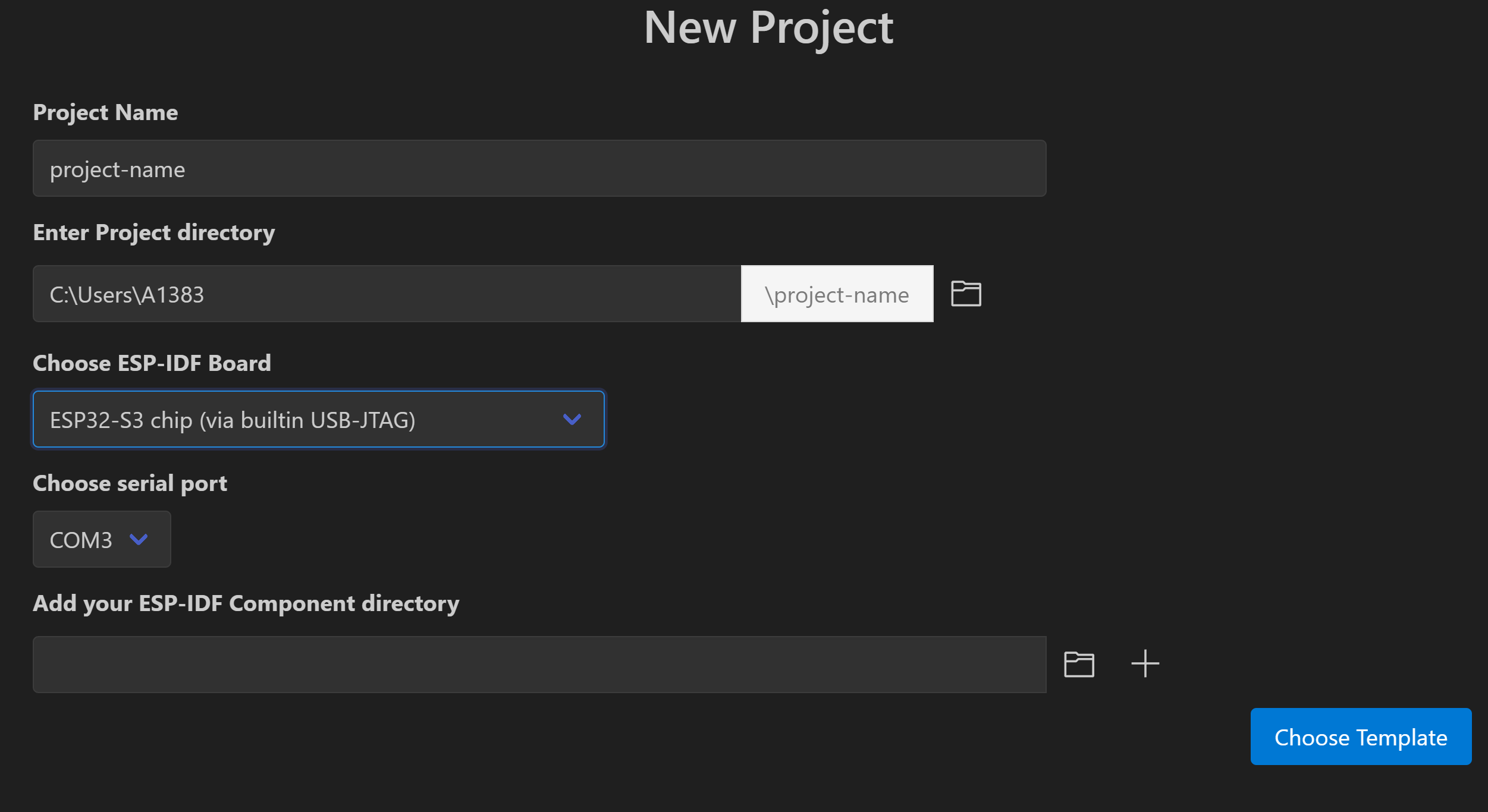The width and height of the screenshot is (1488, 812).
Task: Click the chevron arrow beside COM3
Action: [x=139, y=540]
